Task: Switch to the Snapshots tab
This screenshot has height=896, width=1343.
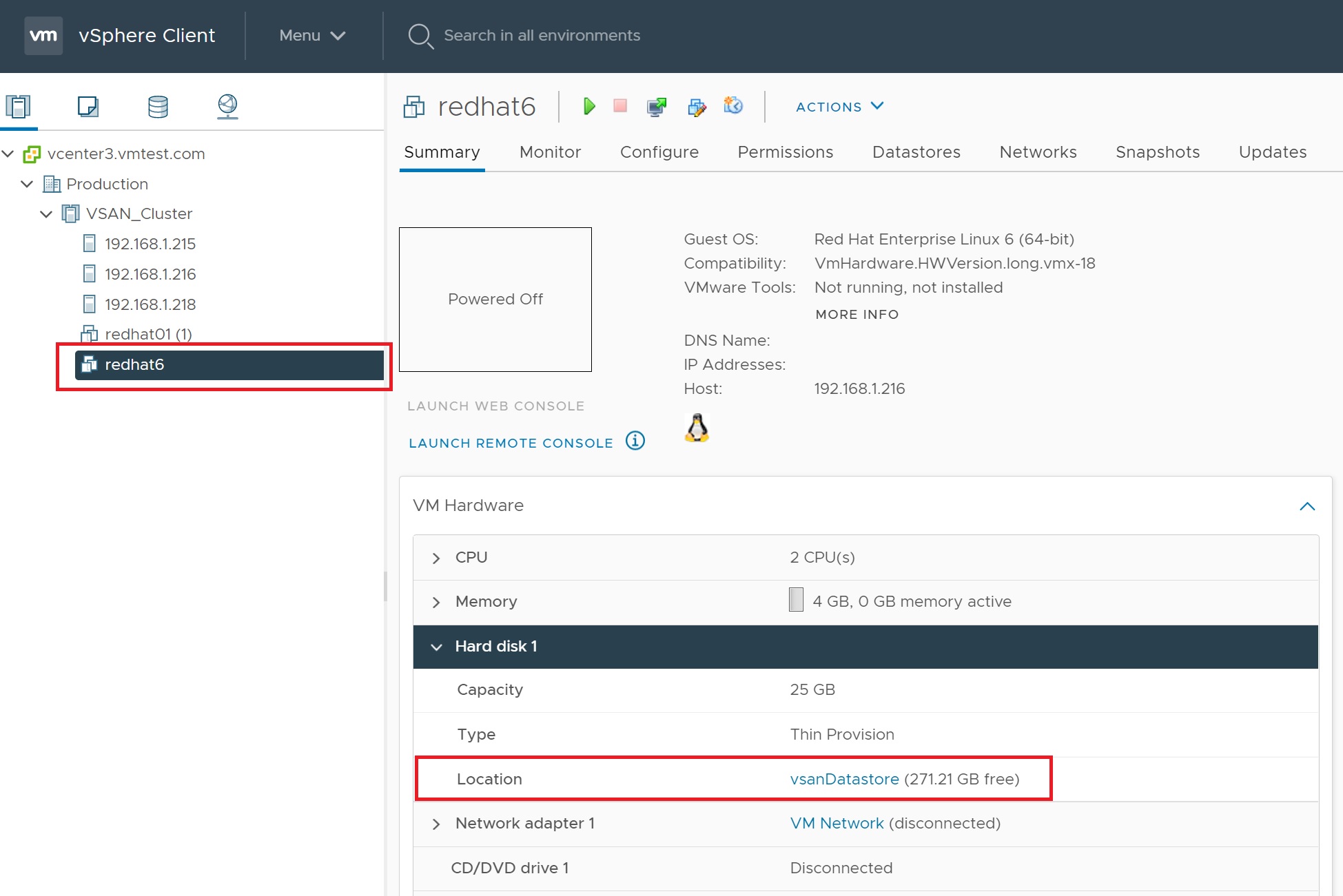Action: pyautogui.click(x=1157, y=152)
